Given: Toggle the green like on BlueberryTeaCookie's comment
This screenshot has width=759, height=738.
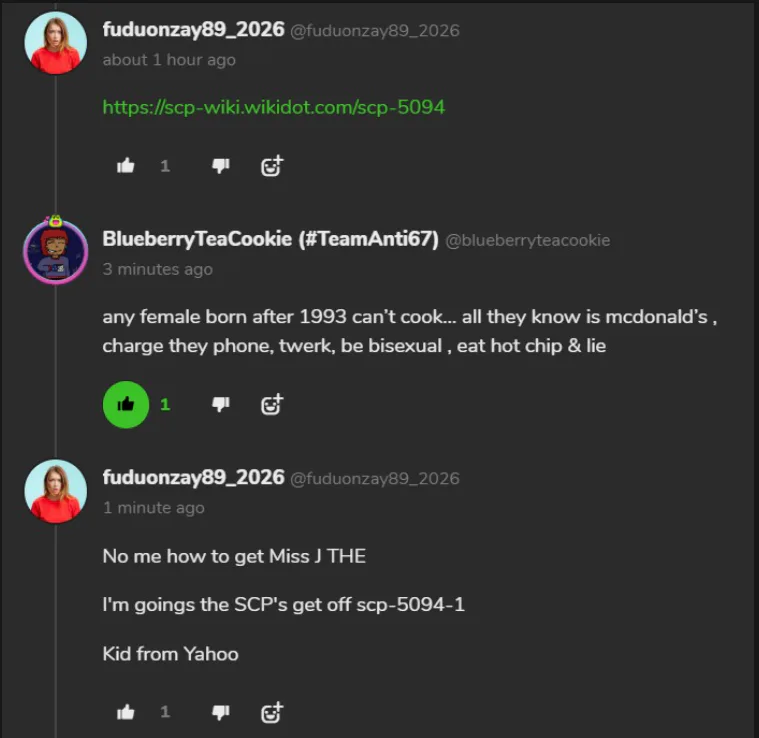Looking at the screenshot, I should pos(126,405).
